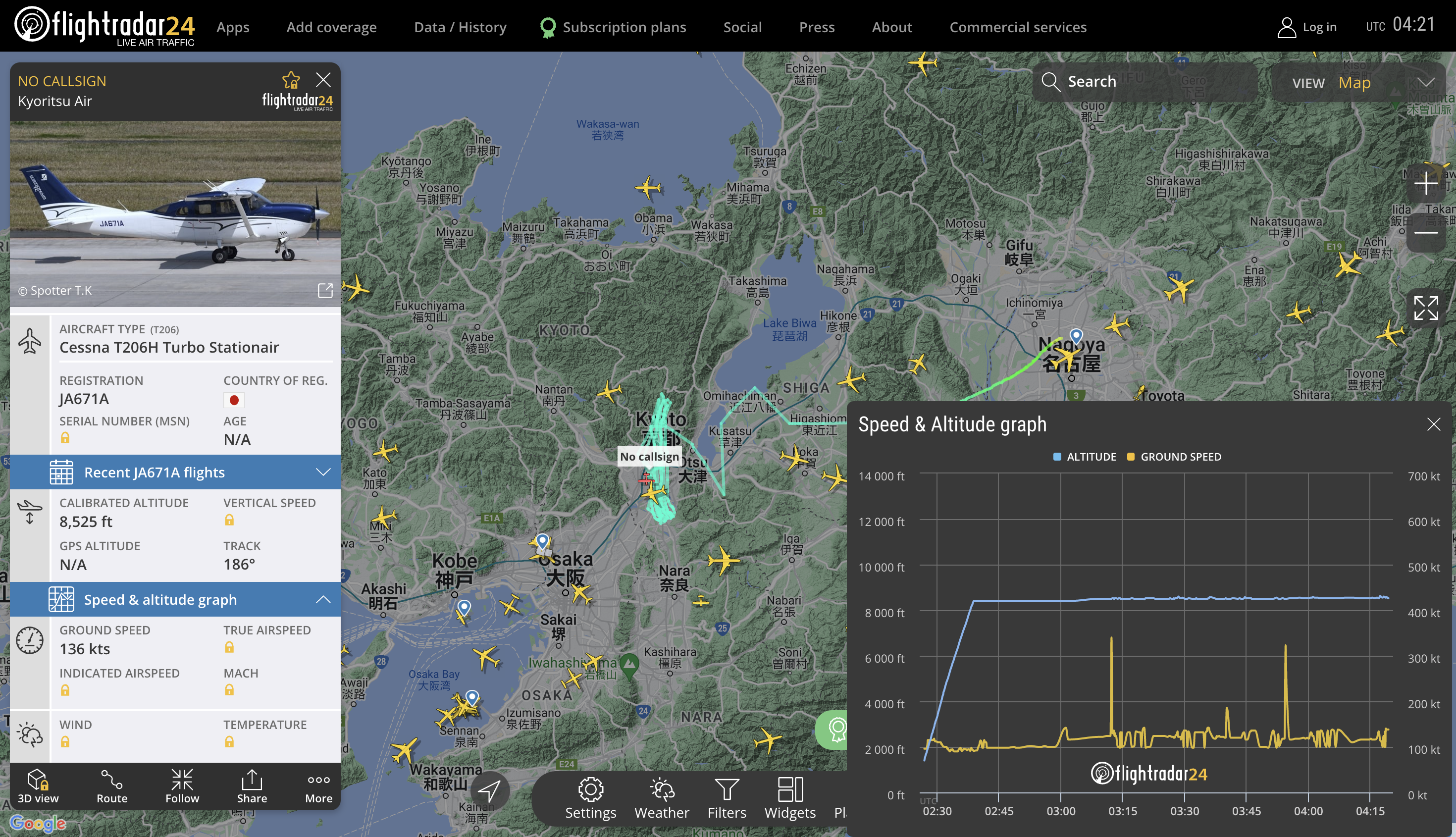
Task: Center map on my location arrow
Action: 489,791
